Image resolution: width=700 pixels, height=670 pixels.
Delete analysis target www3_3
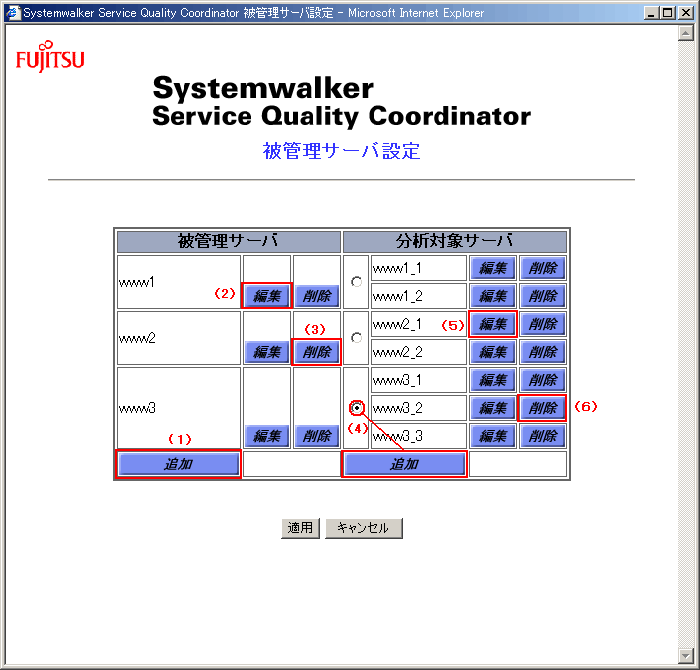[x=542, y=436]
